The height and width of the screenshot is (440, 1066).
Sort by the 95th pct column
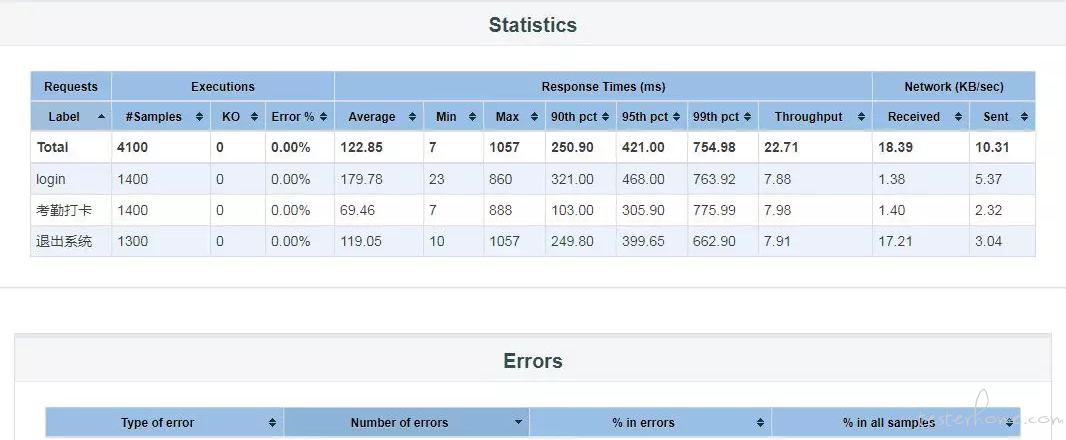tap(652, 116)
